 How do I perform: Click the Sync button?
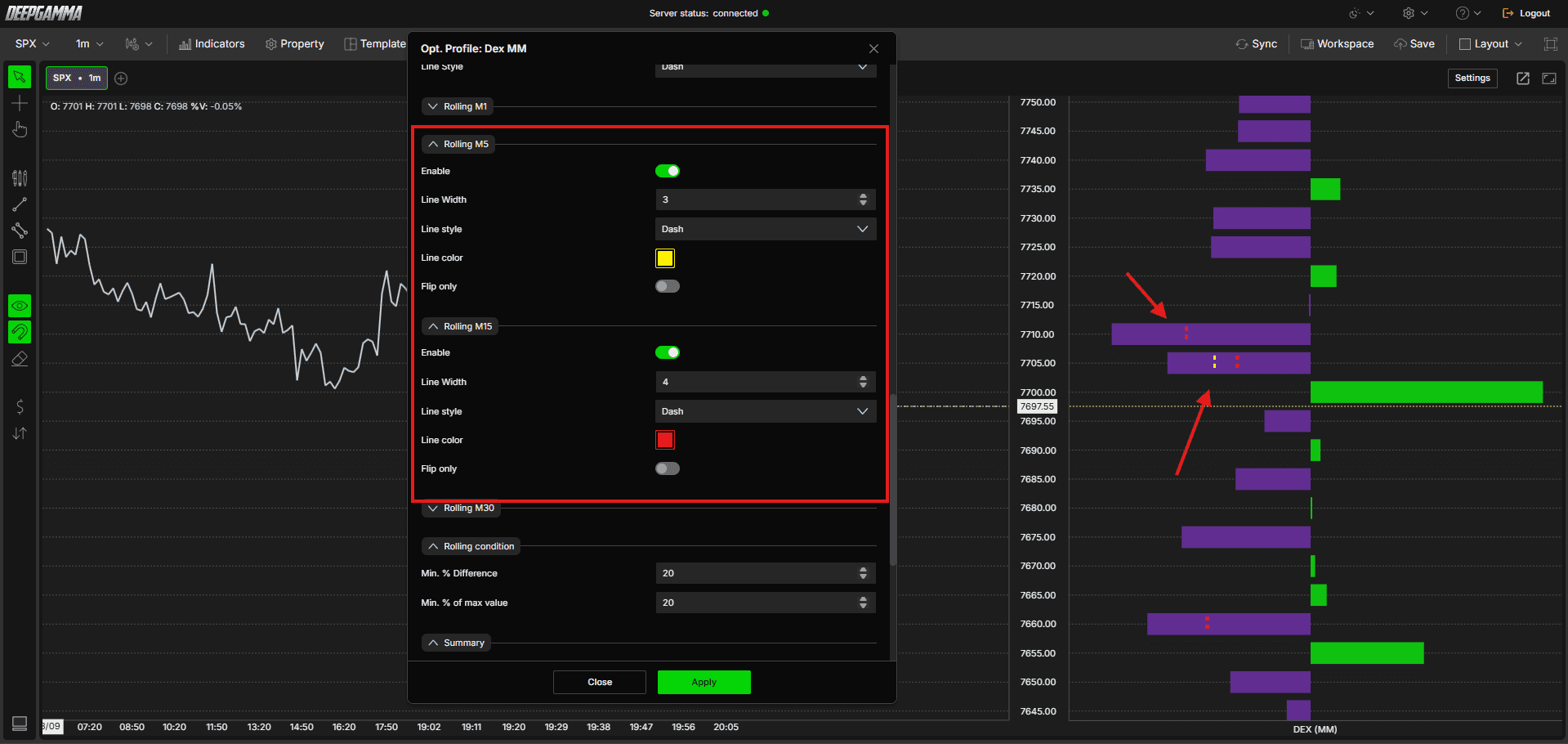click(x=1257, y=44)
